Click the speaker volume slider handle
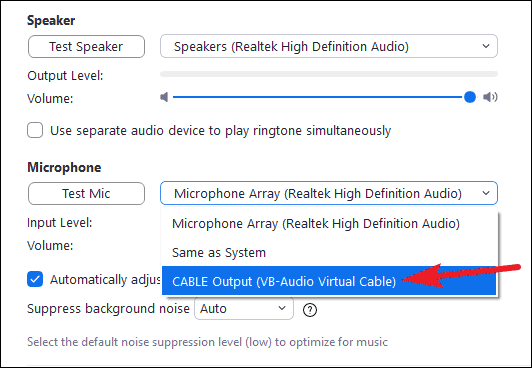The image size is (532, 368). point(470,97)
